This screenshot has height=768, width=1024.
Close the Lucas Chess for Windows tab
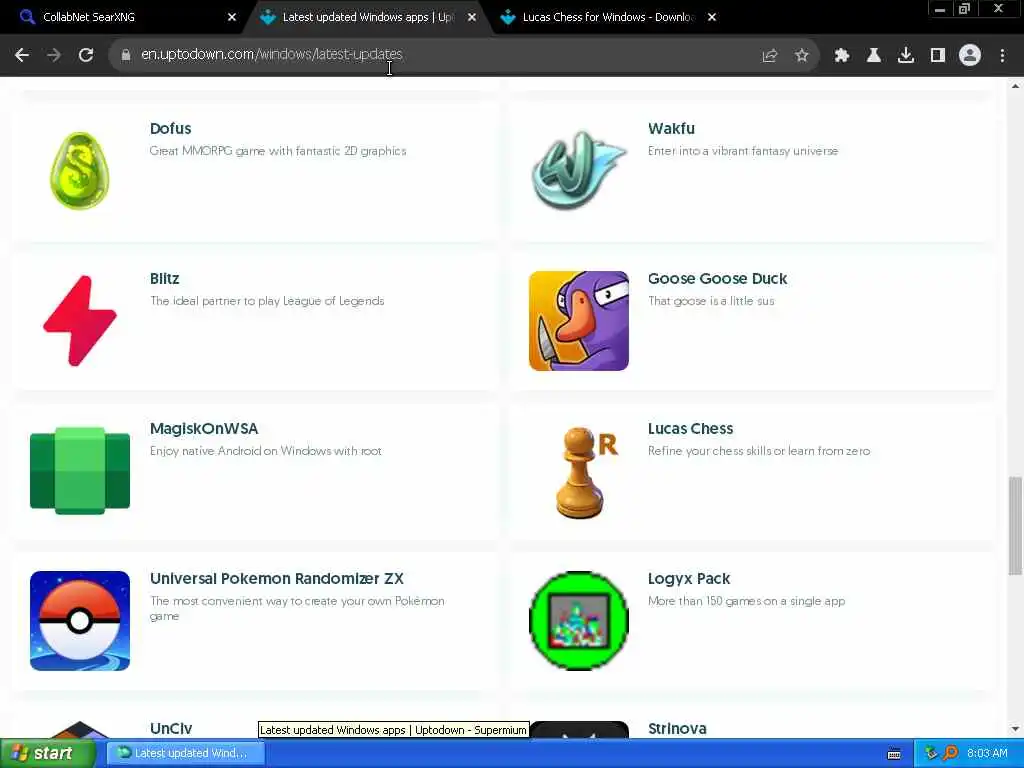pyautogui.click(x=712, y=17)
